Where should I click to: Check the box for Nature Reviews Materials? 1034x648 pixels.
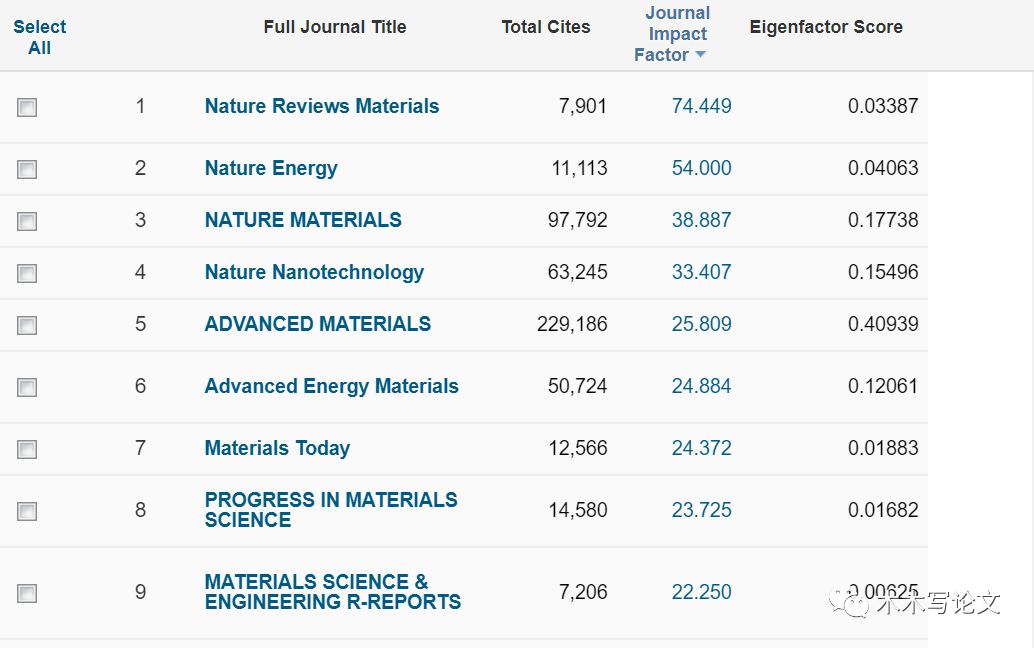27,107
